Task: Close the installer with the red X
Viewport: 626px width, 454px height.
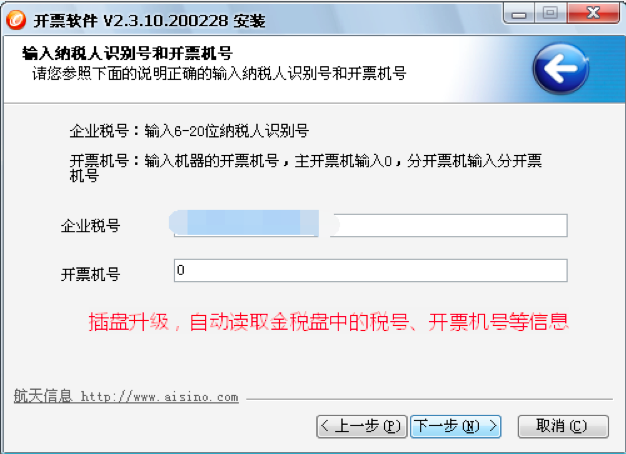Action: coord(593,13)
